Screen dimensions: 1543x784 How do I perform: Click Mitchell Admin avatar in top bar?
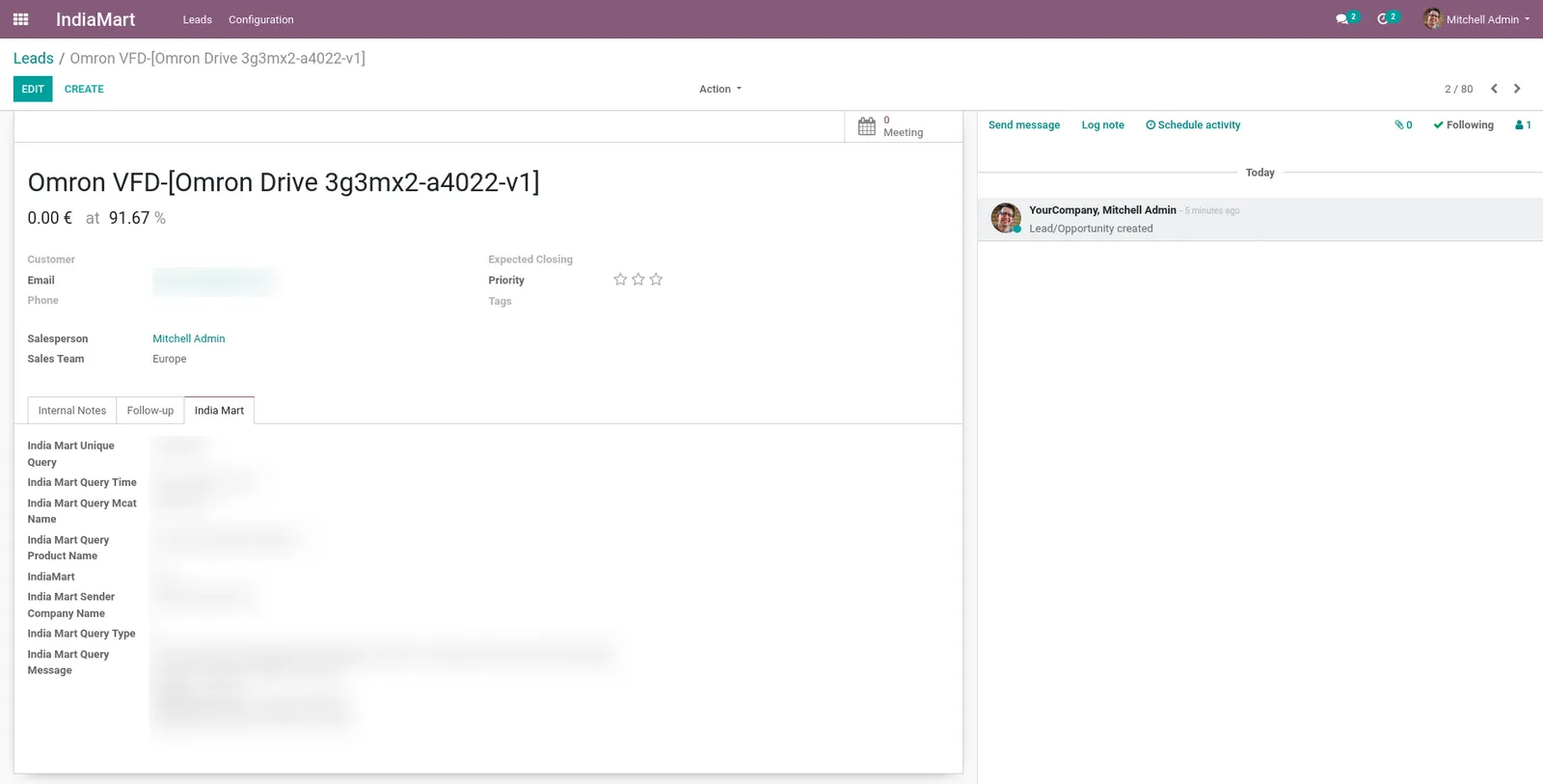coord(1433,19)
